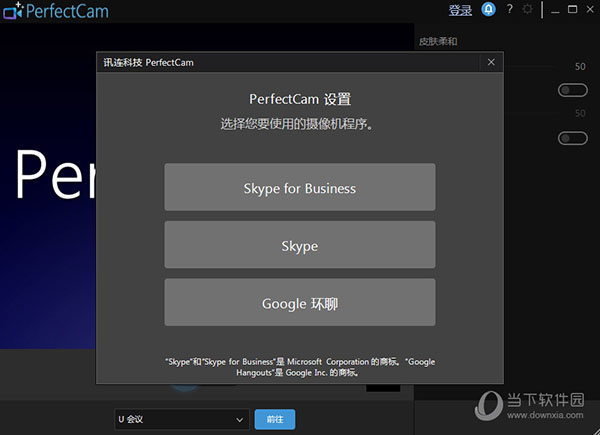Minimize the PerfectCam main window

tap(555, 10)
